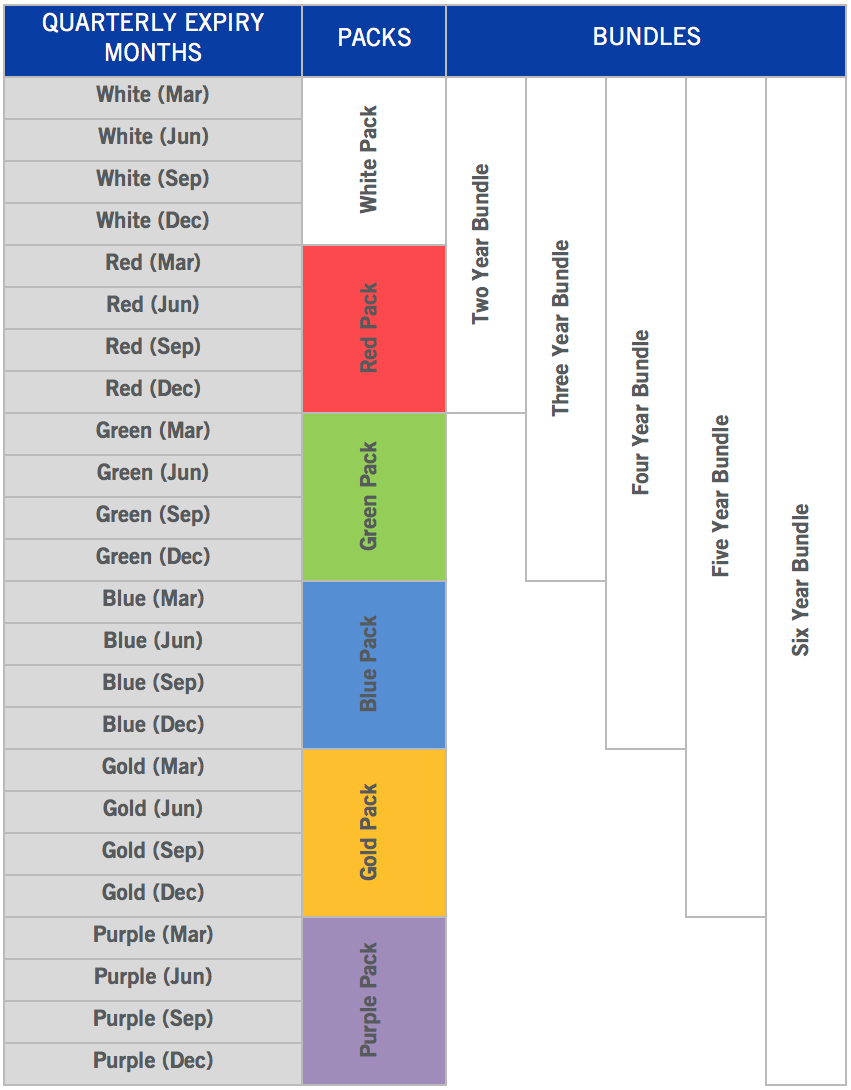Viewport: 851px width, 1090px height.
Task: Select the Three Year Bundle label
Action: pos(562,328)
